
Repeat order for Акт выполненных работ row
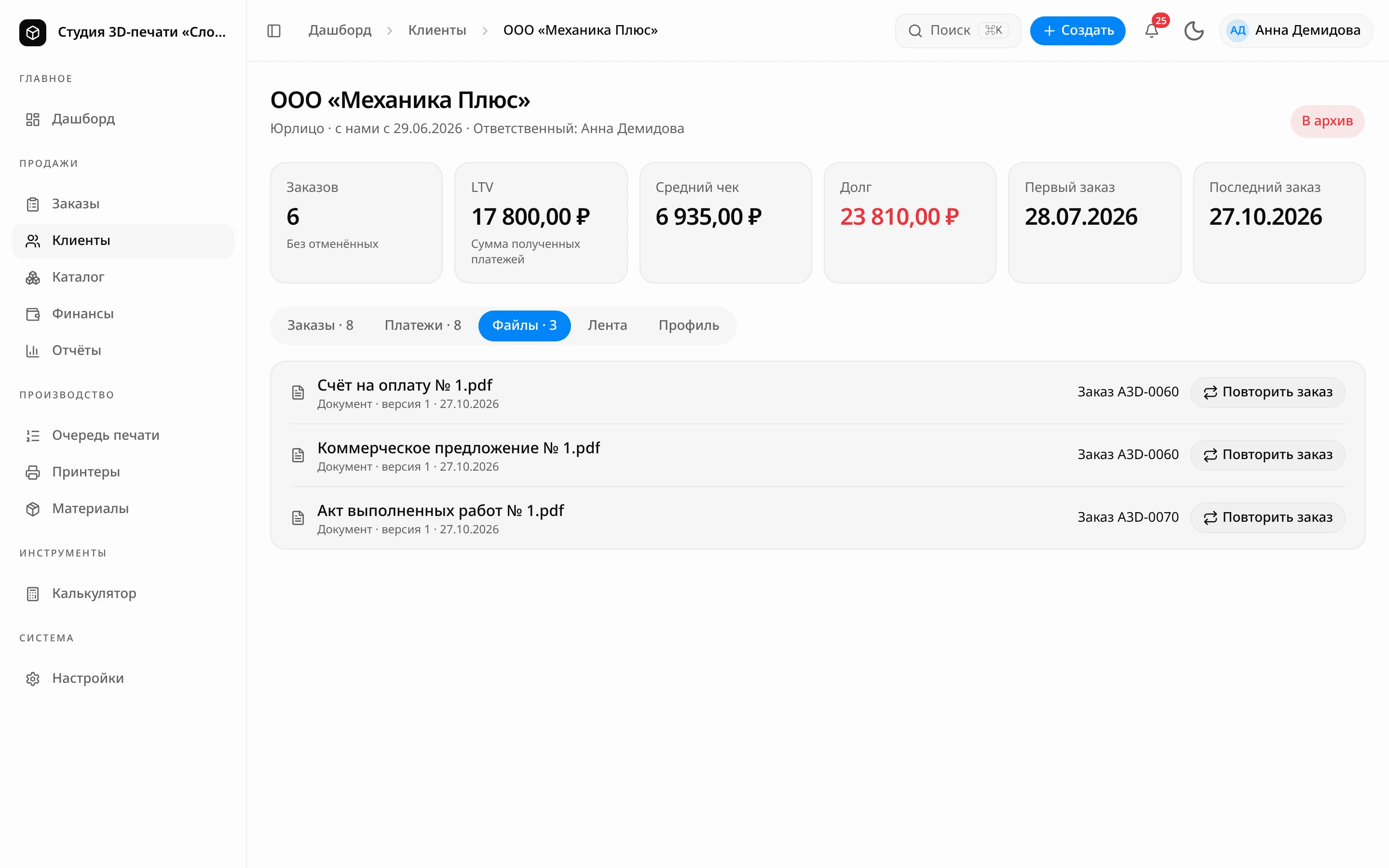click(1267, 518)
